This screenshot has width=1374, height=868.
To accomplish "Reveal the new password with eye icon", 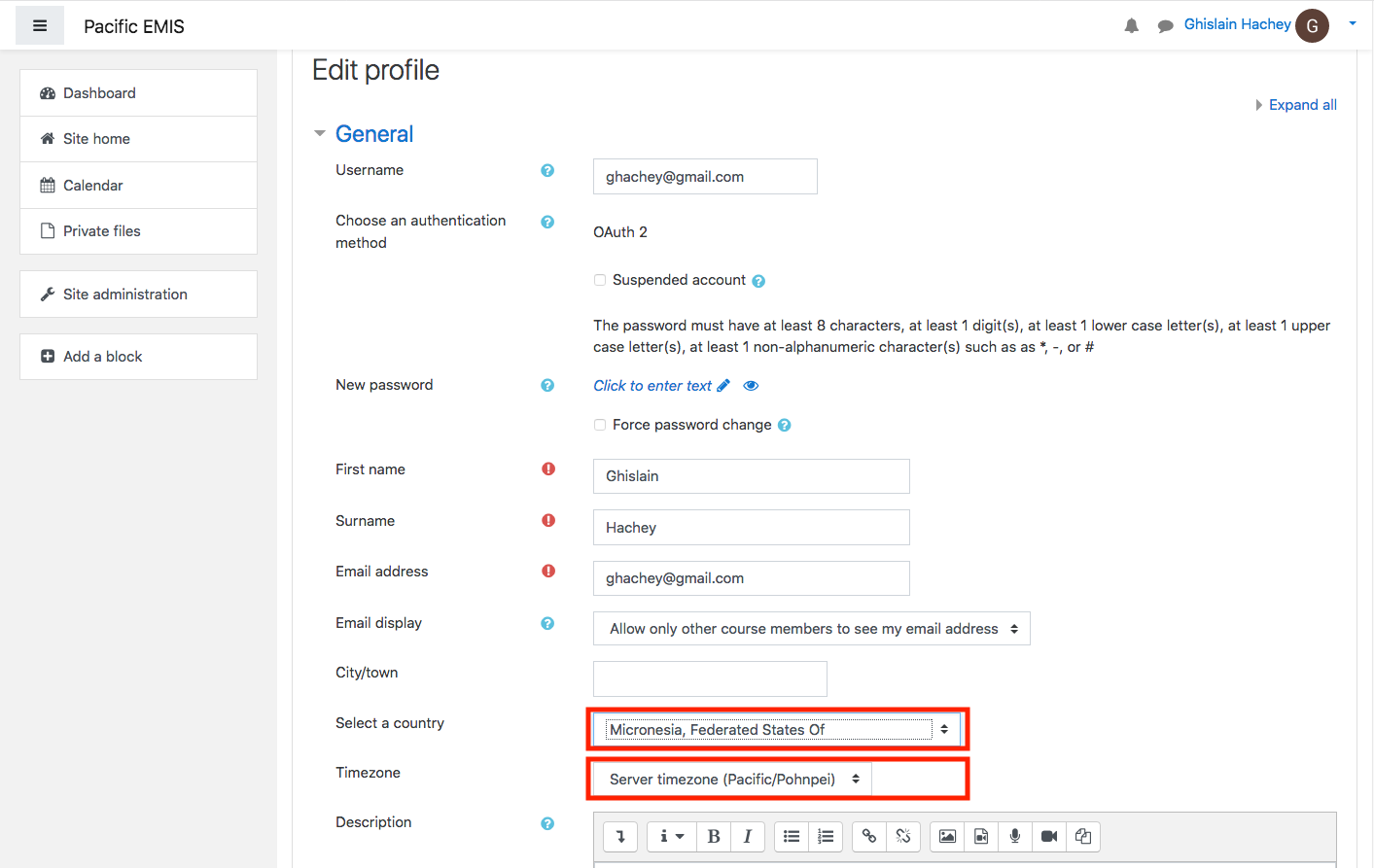I will 751,386.
